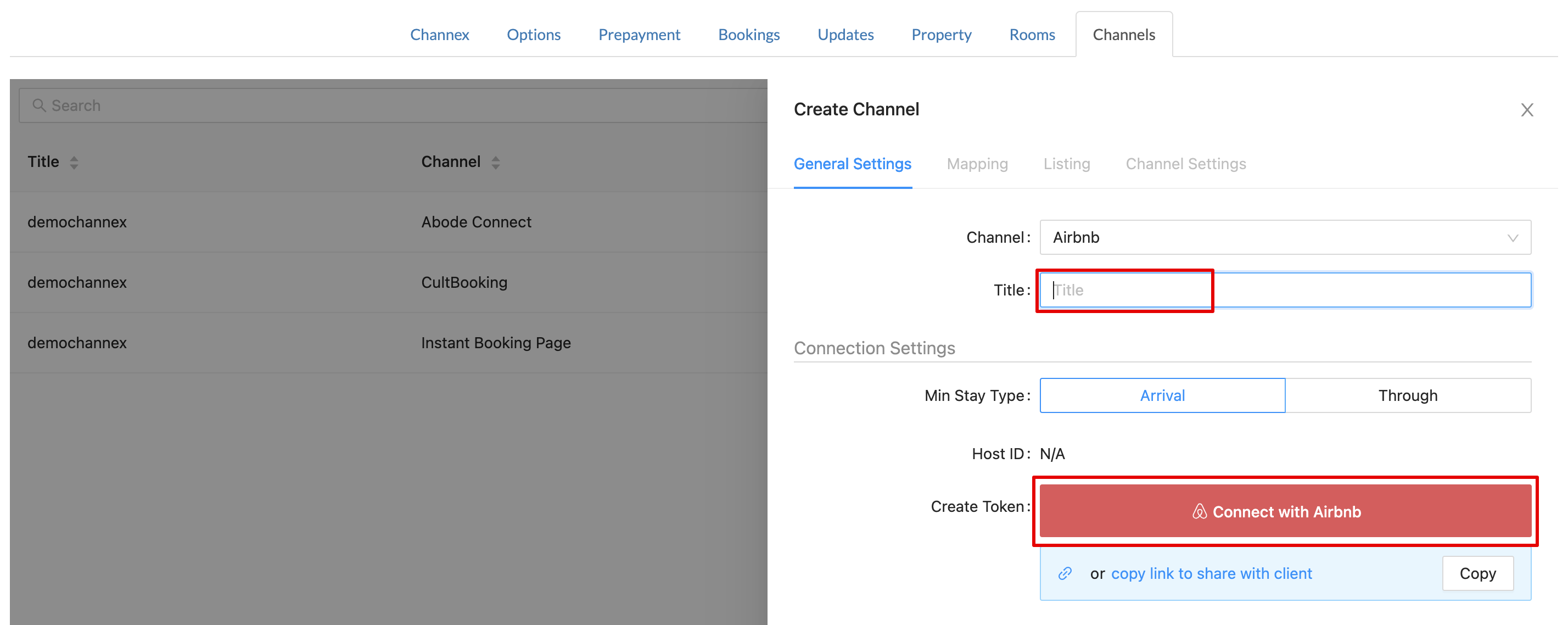
Task: Sort table by Title column arrows
Action: (74, 163)
